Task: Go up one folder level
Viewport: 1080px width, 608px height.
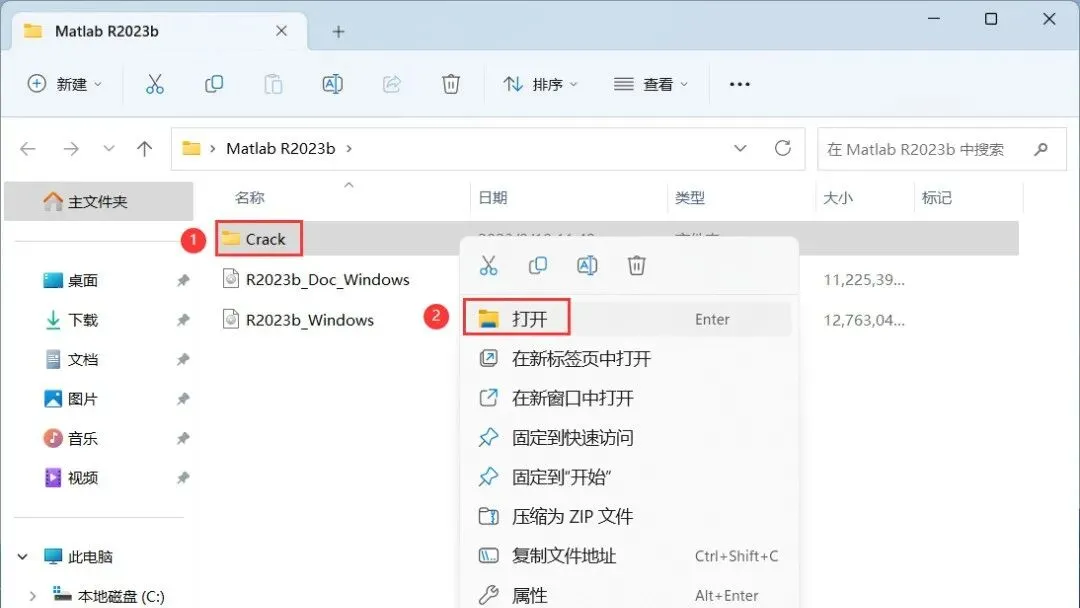Action: 145,149
